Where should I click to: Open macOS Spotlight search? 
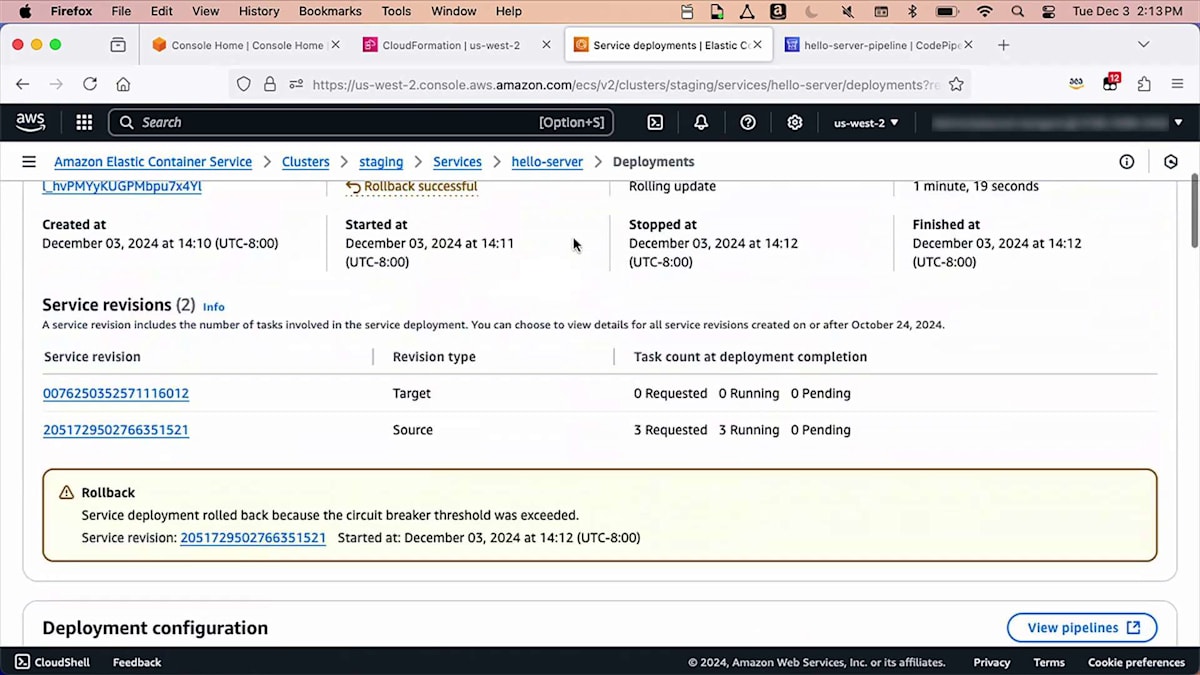pyautogui.click(x=1018, y=11)
